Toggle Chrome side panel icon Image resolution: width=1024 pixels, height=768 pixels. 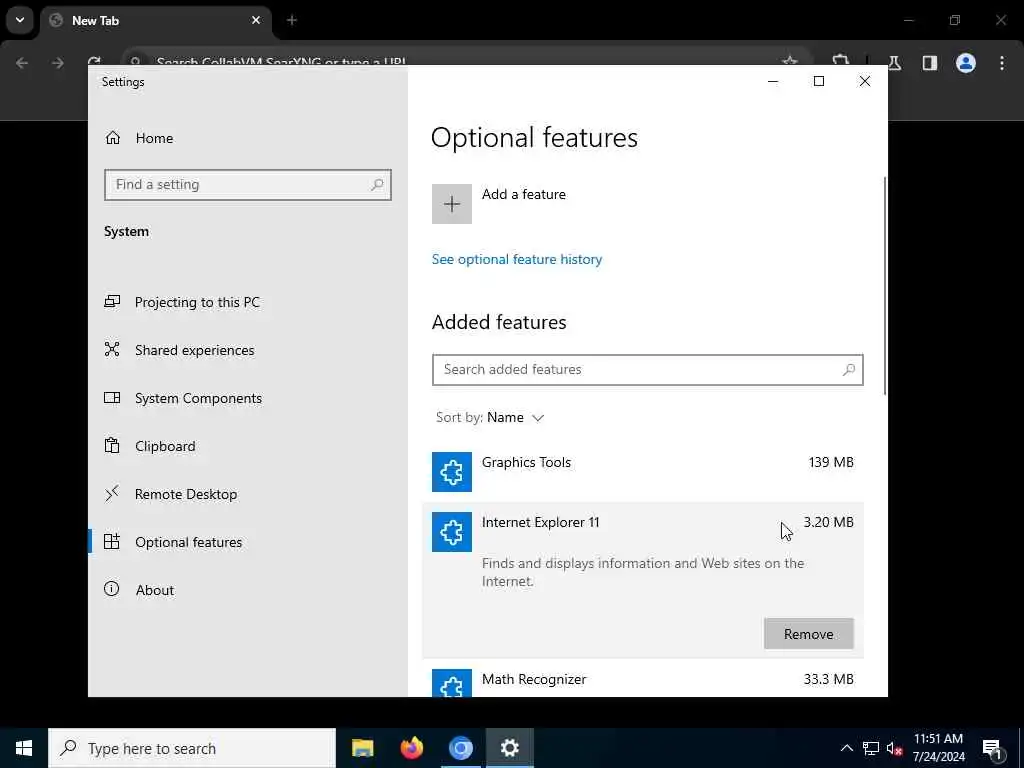click(x=930, y=63)
